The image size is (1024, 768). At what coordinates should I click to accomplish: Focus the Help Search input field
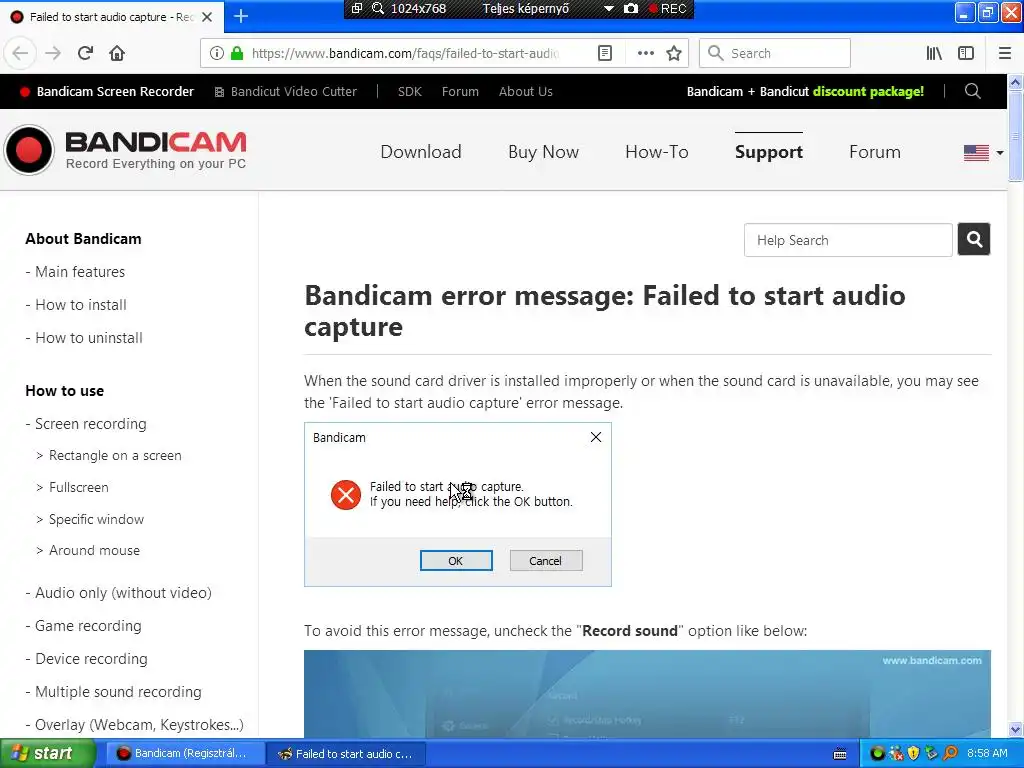tap(848, 240)
